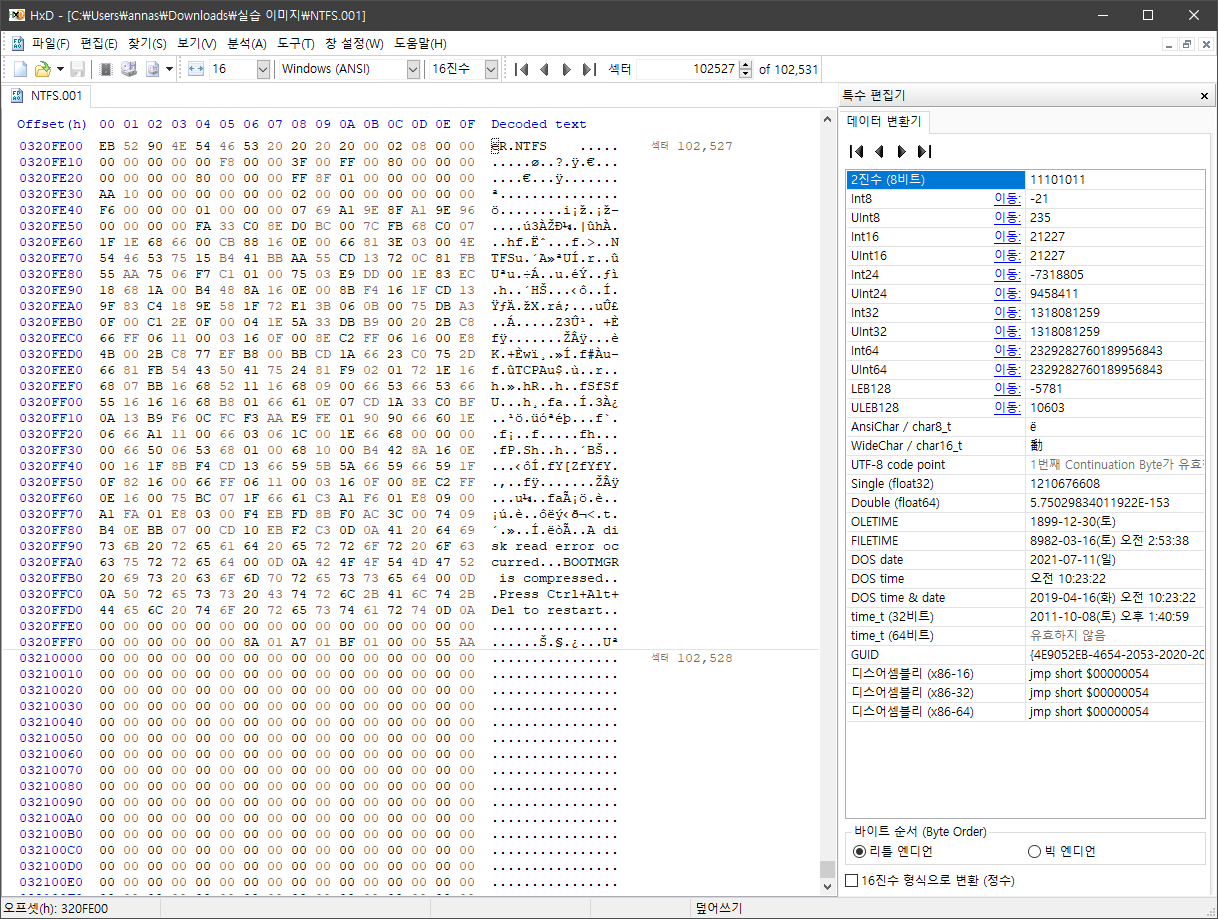Open the bytes per row 16 combo box

(x=240, y=69)
